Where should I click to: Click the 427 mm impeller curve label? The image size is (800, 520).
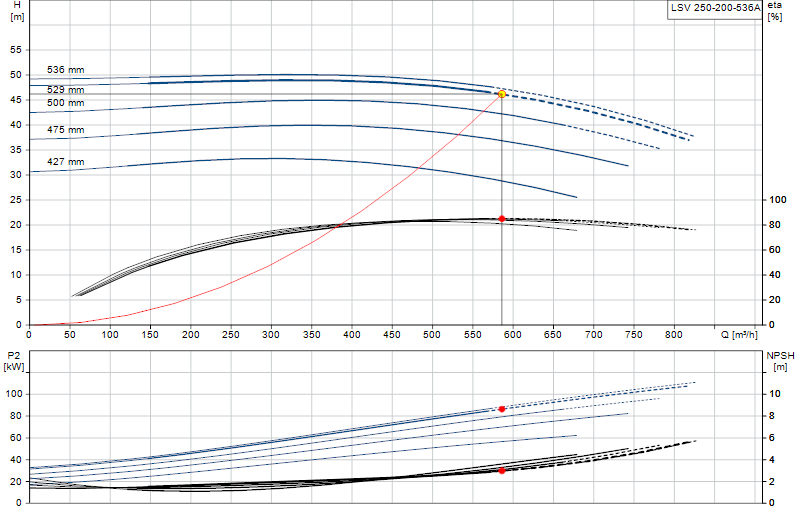(66, 162)
